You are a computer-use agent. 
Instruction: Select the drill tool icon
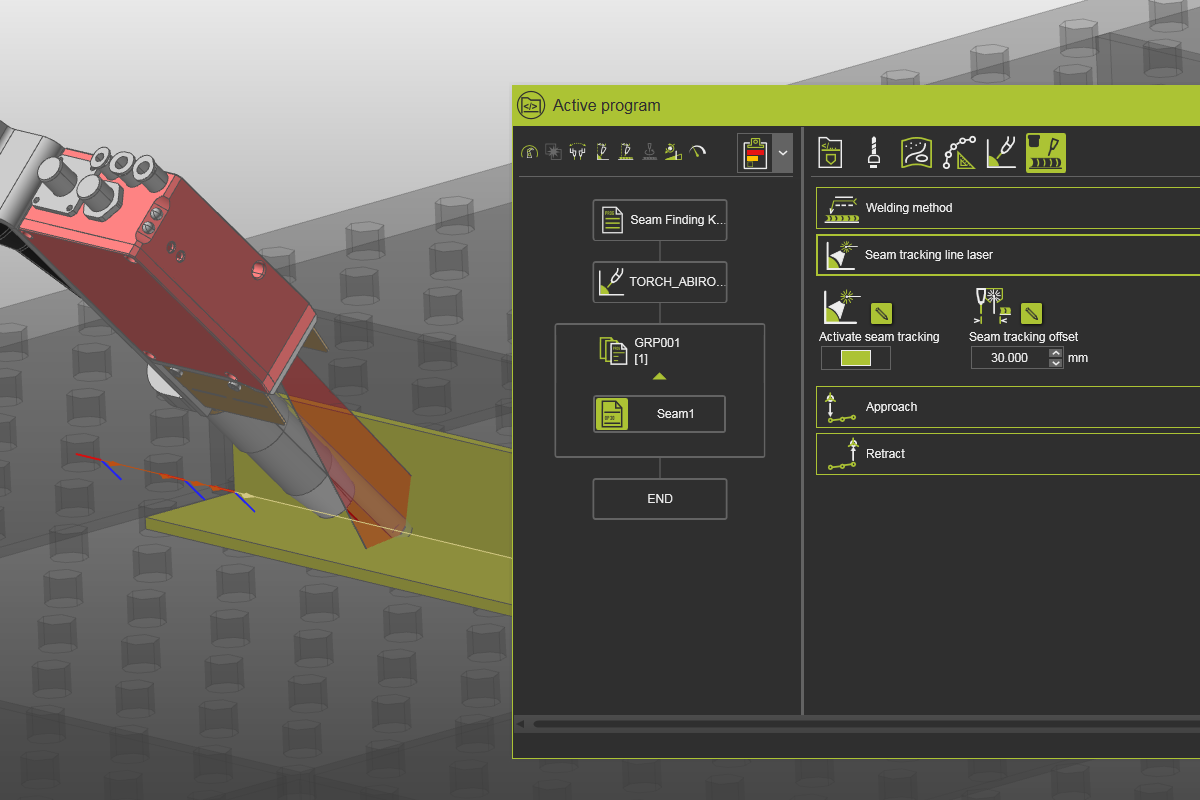pos(873,152)
